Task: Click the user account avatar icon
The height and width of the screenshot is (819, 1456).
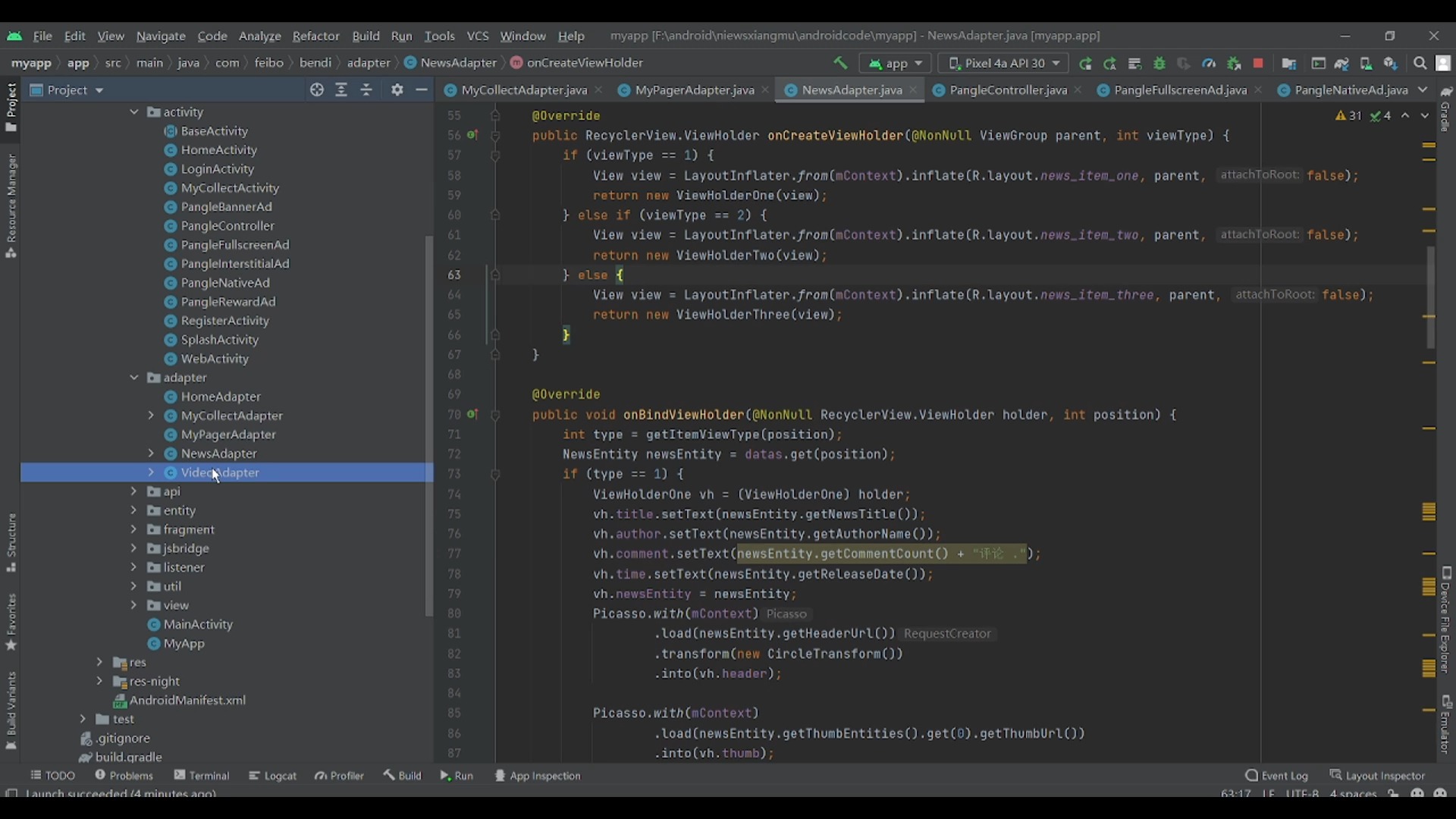Action: [1443, 64]
